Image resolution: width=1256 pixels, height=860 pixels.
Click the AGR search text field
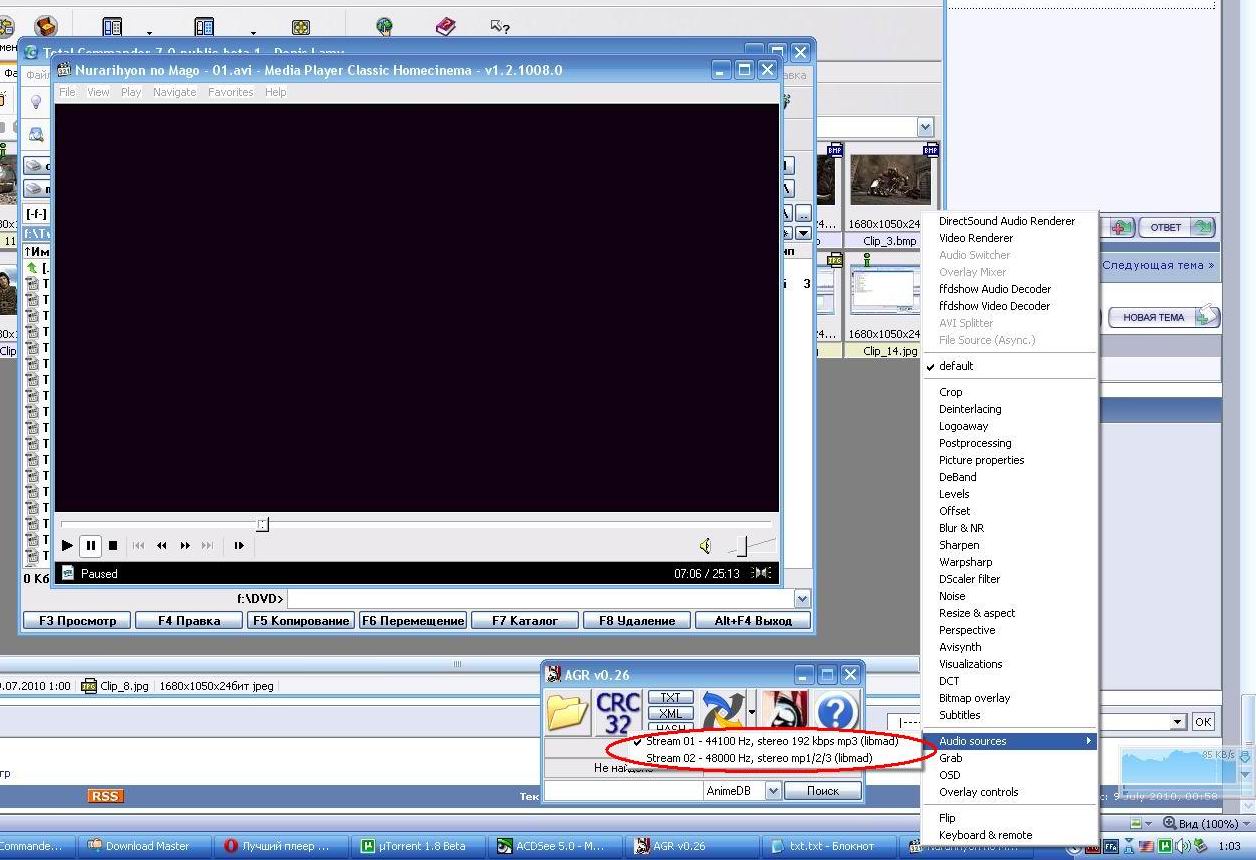coord(623,790)
